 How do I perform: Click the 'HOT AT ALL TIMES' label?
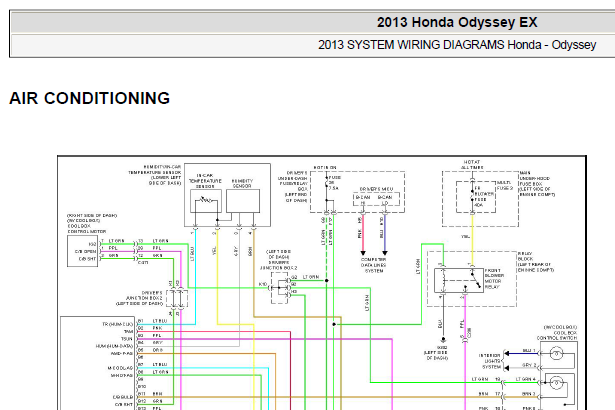pyautogui.click(x=472, y=165)
